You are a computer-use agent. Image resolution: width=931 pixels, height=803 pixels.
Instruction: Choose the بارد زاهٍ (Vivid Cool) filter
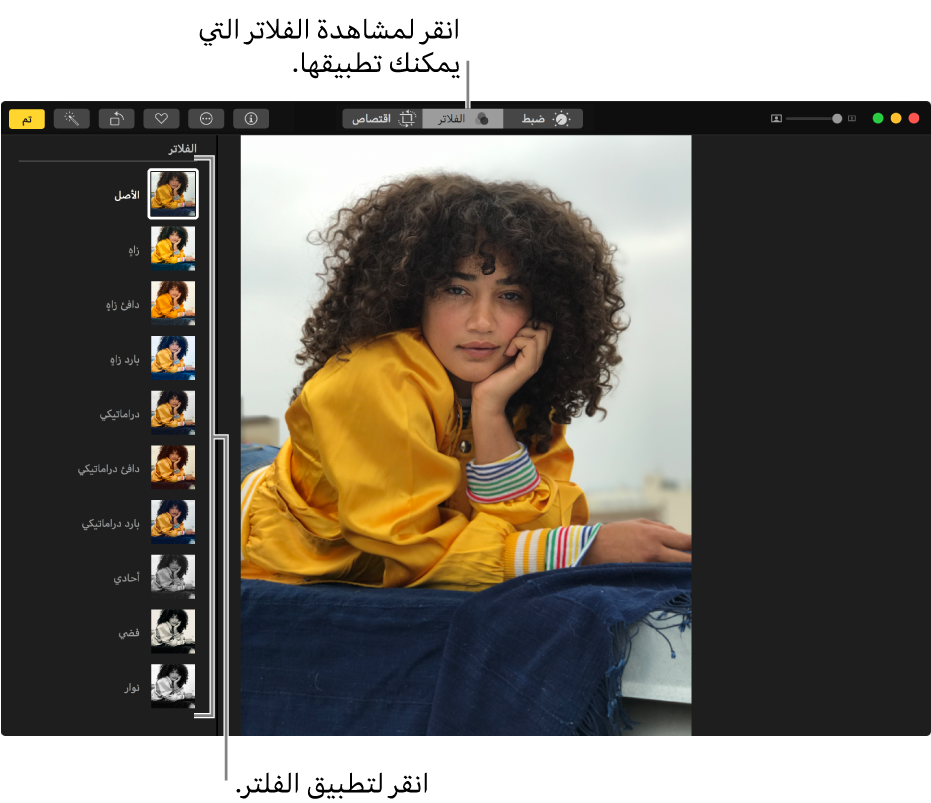coord(173,358)
